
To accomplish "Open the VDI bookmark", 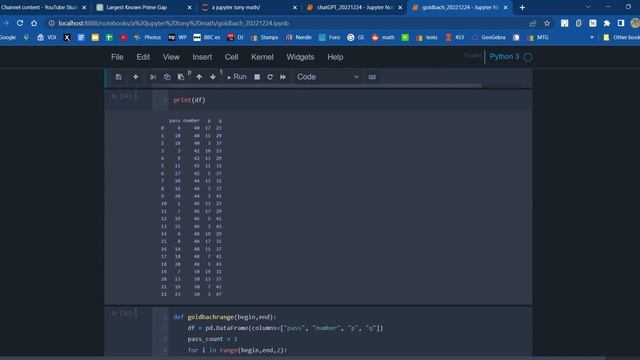I will (47, 37).
